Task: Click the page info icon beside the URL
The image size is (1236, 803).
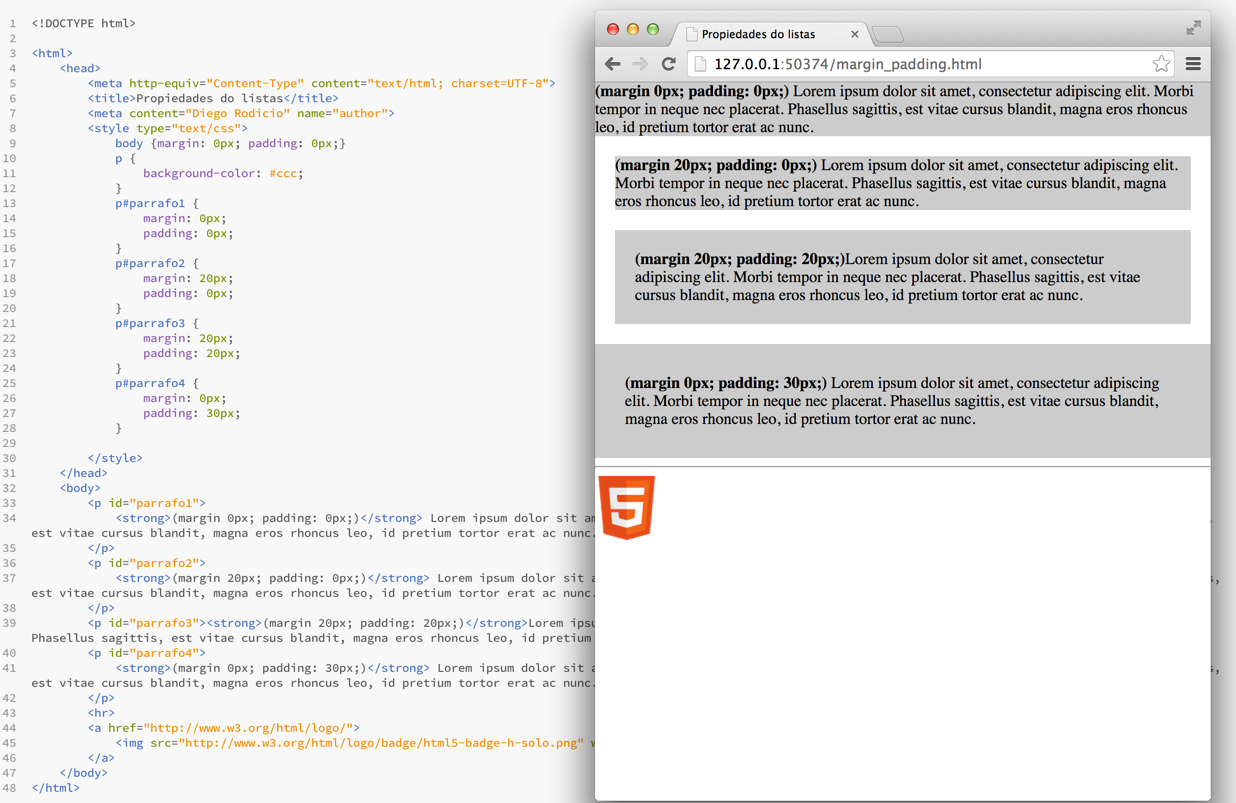Action: click(x=701, y=64)
